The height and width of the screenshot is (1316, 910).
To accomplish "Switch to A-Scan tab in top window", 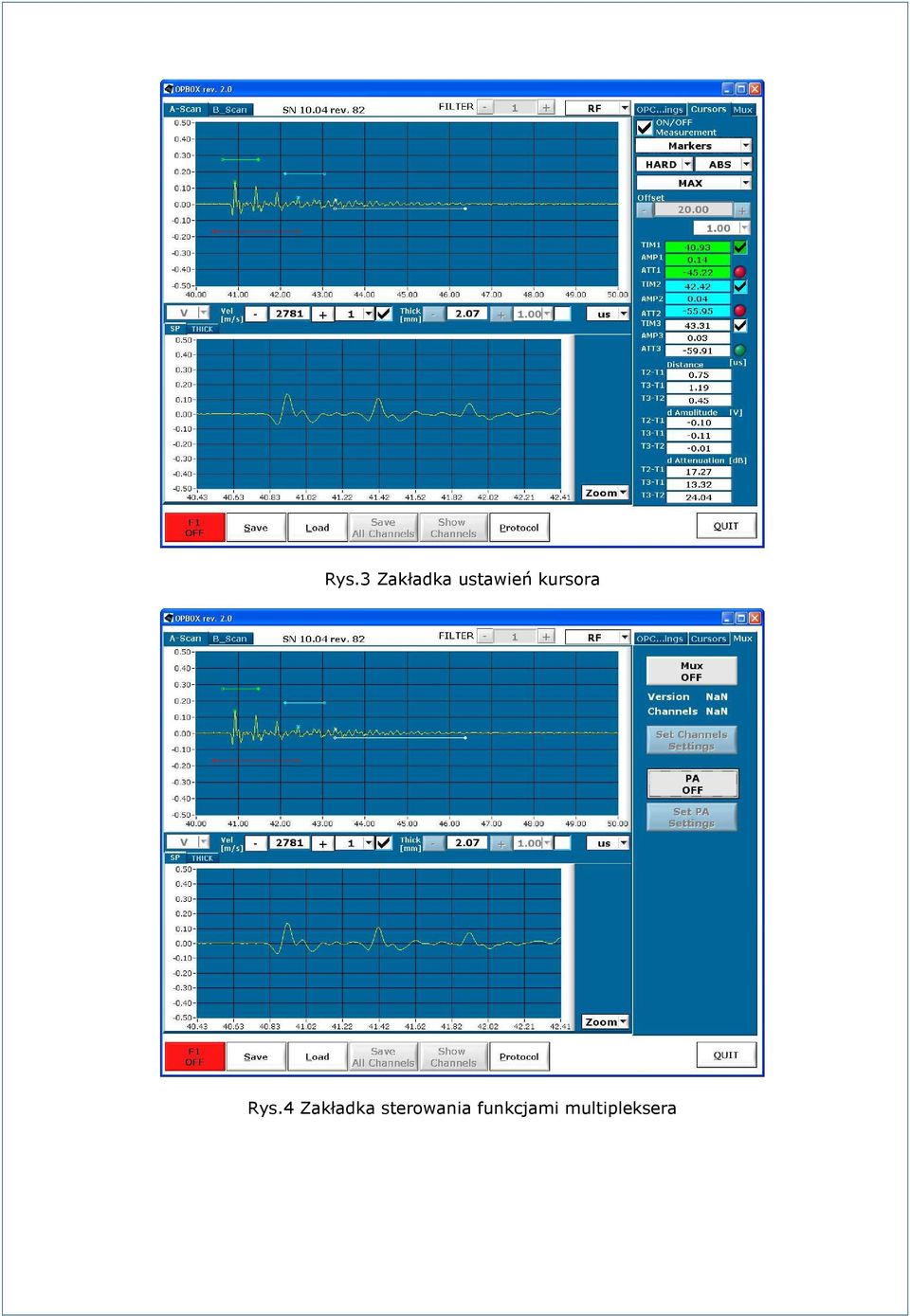I will coord(185,109).
